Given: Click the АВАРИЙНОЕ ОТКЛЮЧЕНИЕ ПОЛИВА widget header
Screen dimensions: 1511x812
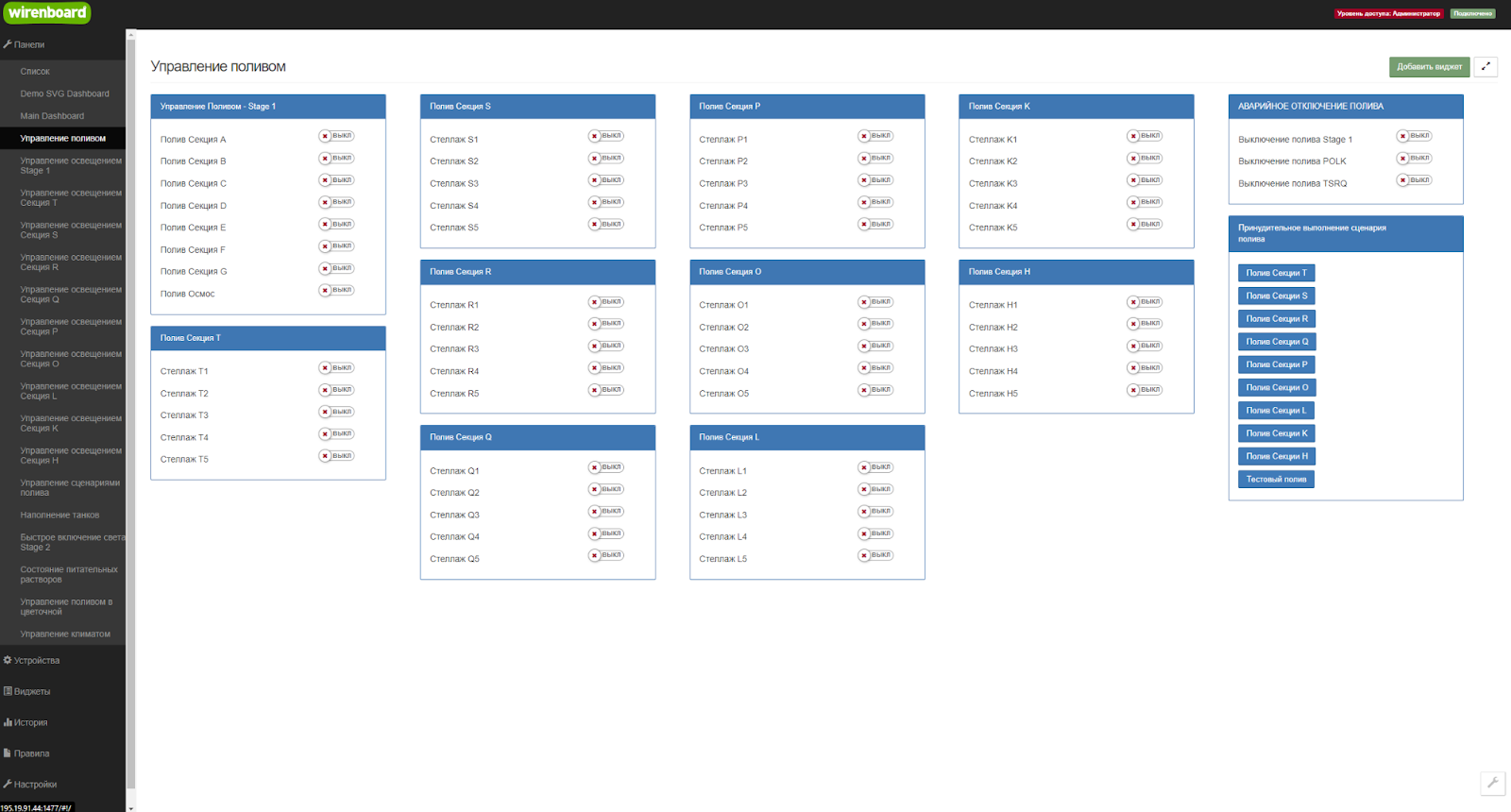Looking at the screenshot, I should tap(1346, 107).
